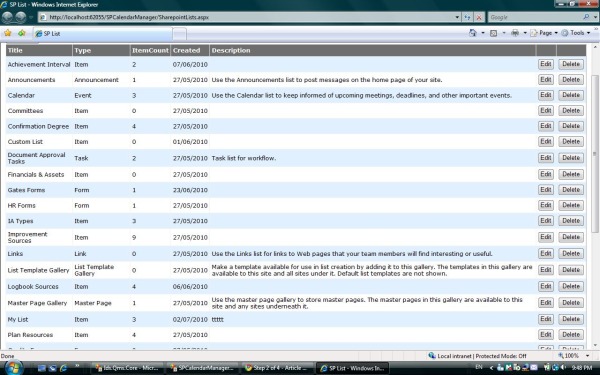The image size is (600, 375).
Task: Click the browser Back button
Action: coord(7,17)
